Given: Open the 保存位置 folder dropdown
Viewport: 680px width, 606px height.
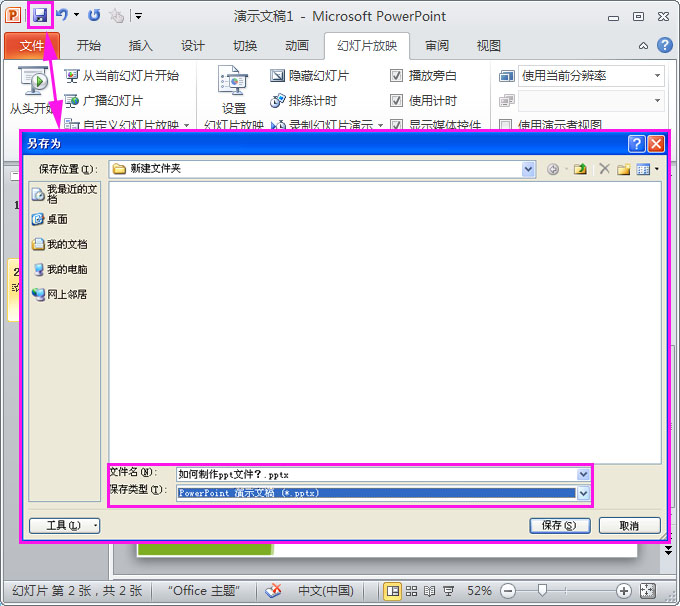Looking at the screenshot, I should pos(528,169).
